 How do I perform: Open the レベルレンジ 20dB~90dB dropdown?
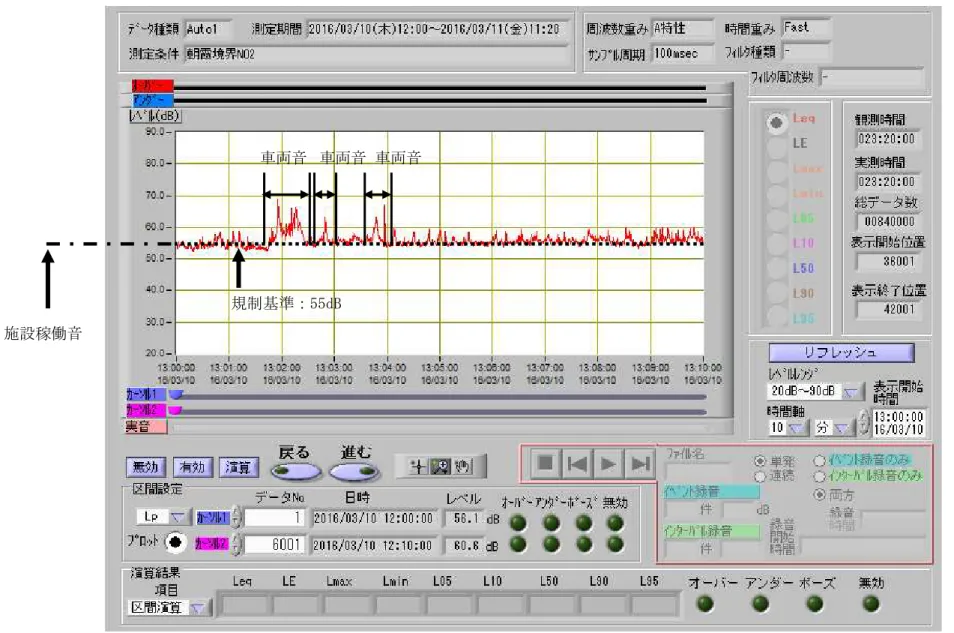(851, 392)
